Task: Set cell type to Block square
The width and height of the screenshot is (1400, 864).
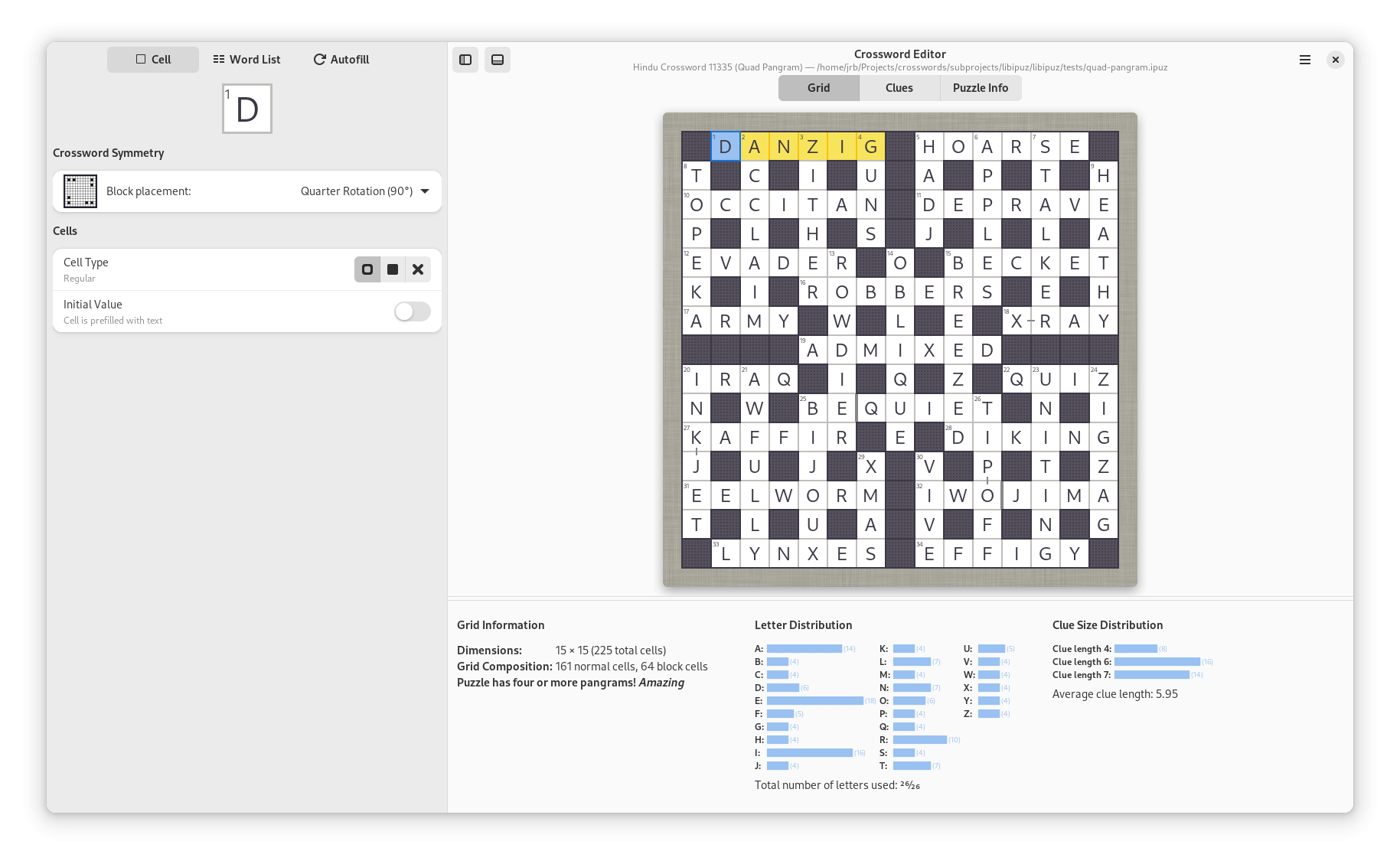Action: (x=393, y=269)
